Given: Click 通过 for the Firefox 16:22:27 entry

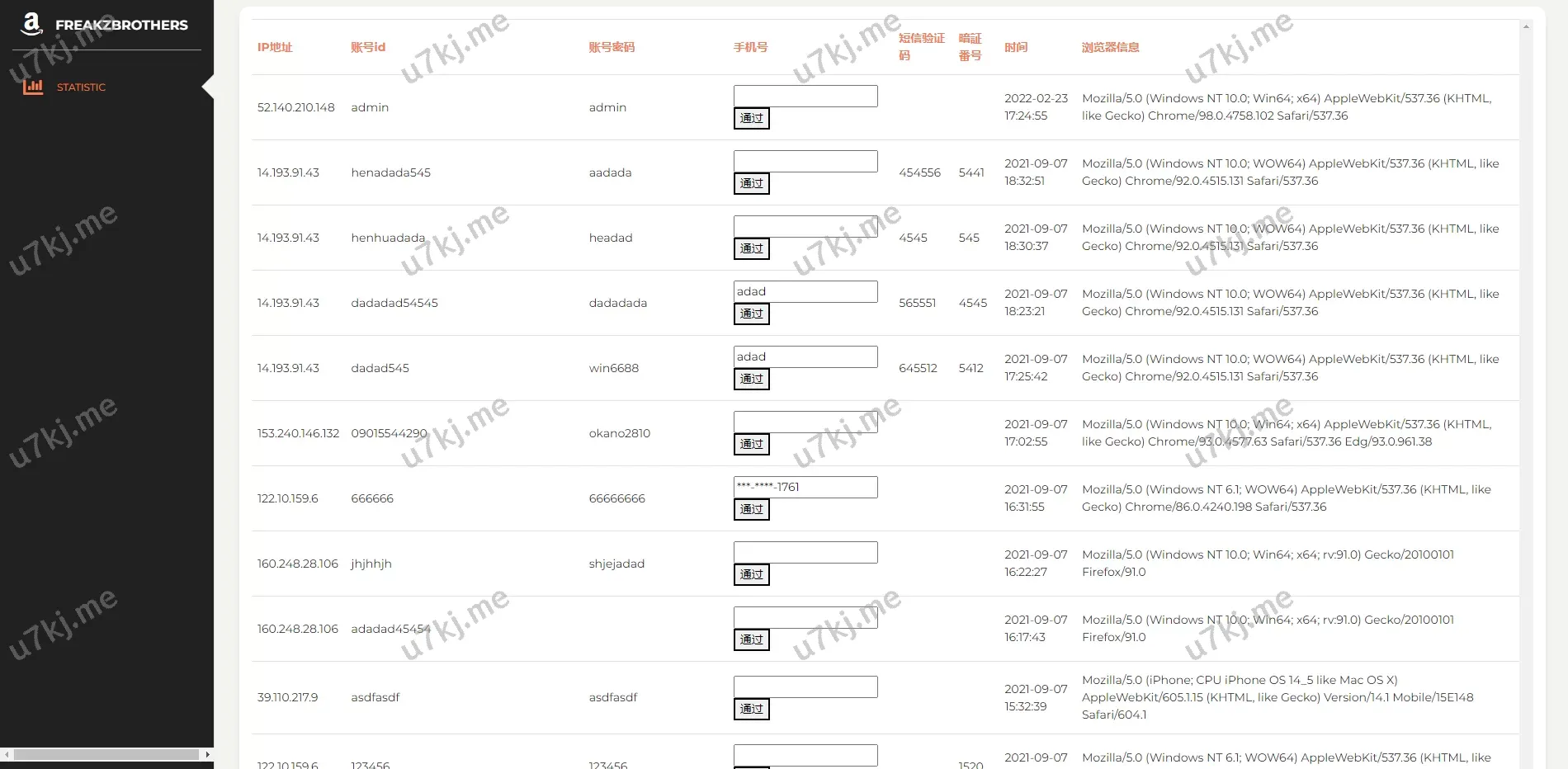Looking at the screenshot, I should 751,574.
